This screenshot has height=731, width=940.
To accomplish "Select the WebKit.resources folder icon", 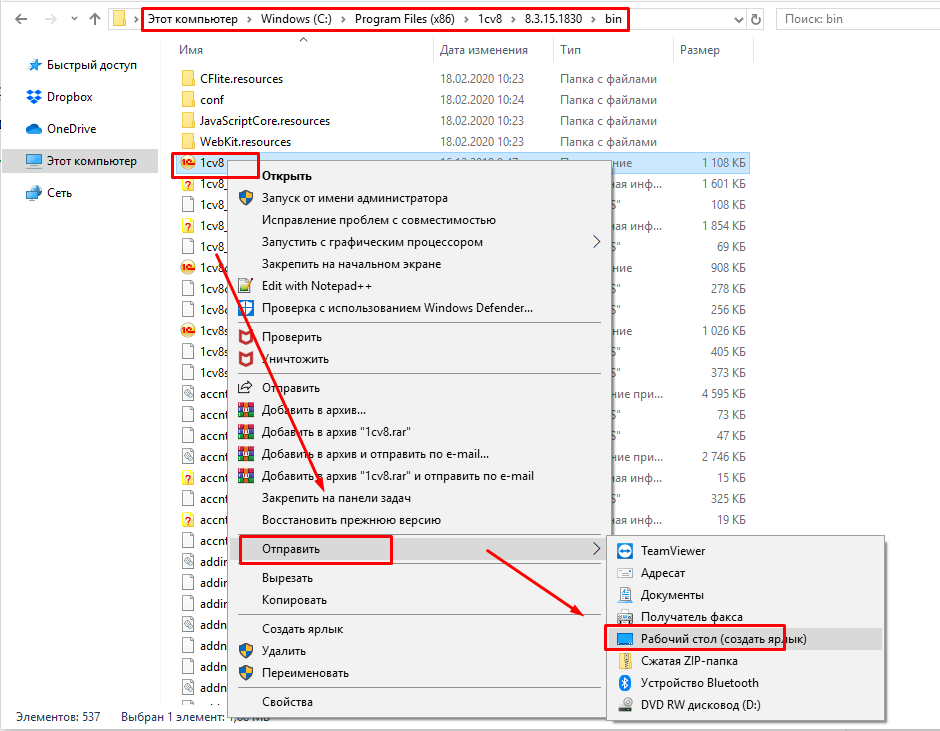I will point(188,142).
